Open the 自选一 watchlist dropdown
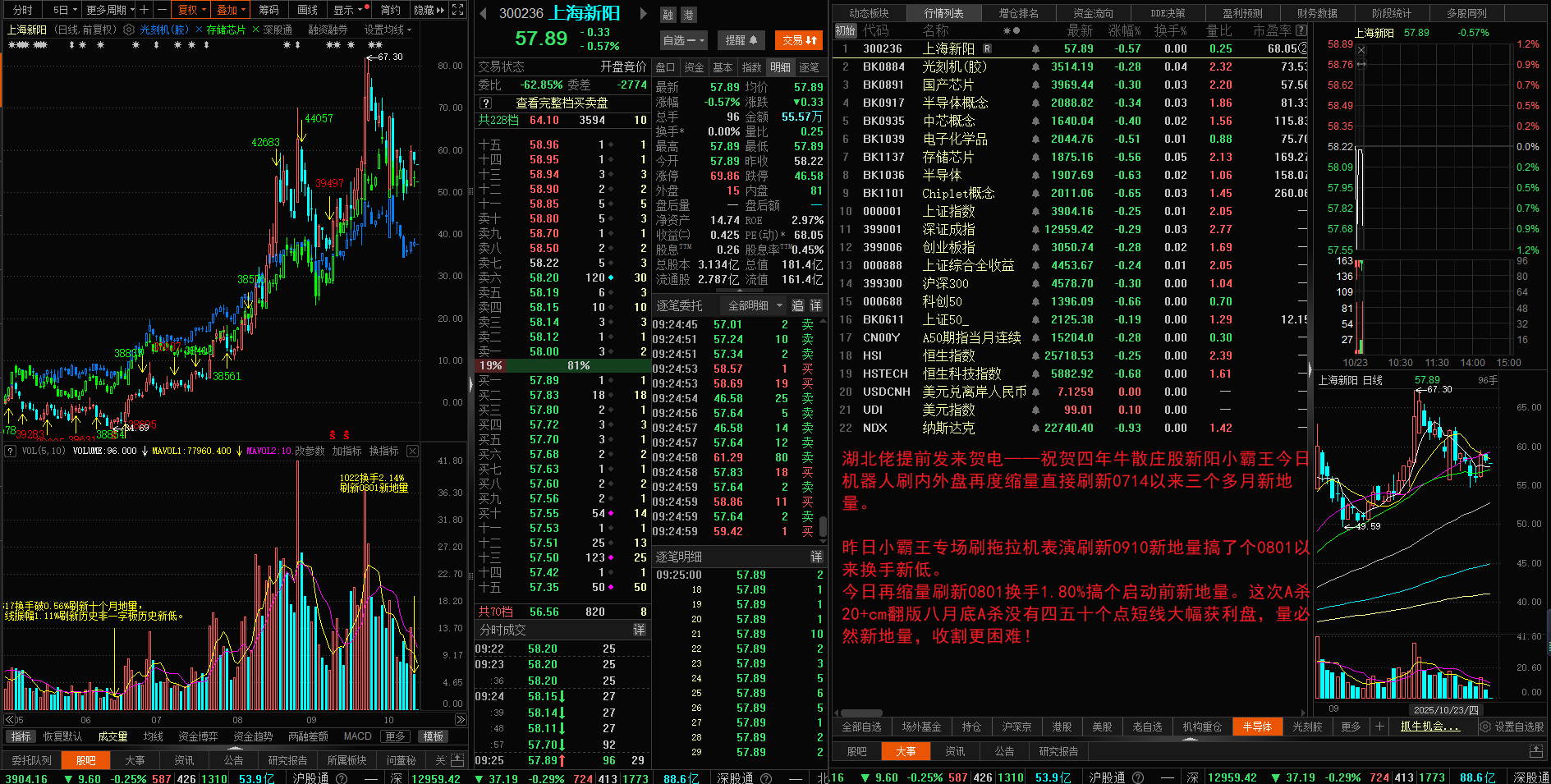 [684, 39]
